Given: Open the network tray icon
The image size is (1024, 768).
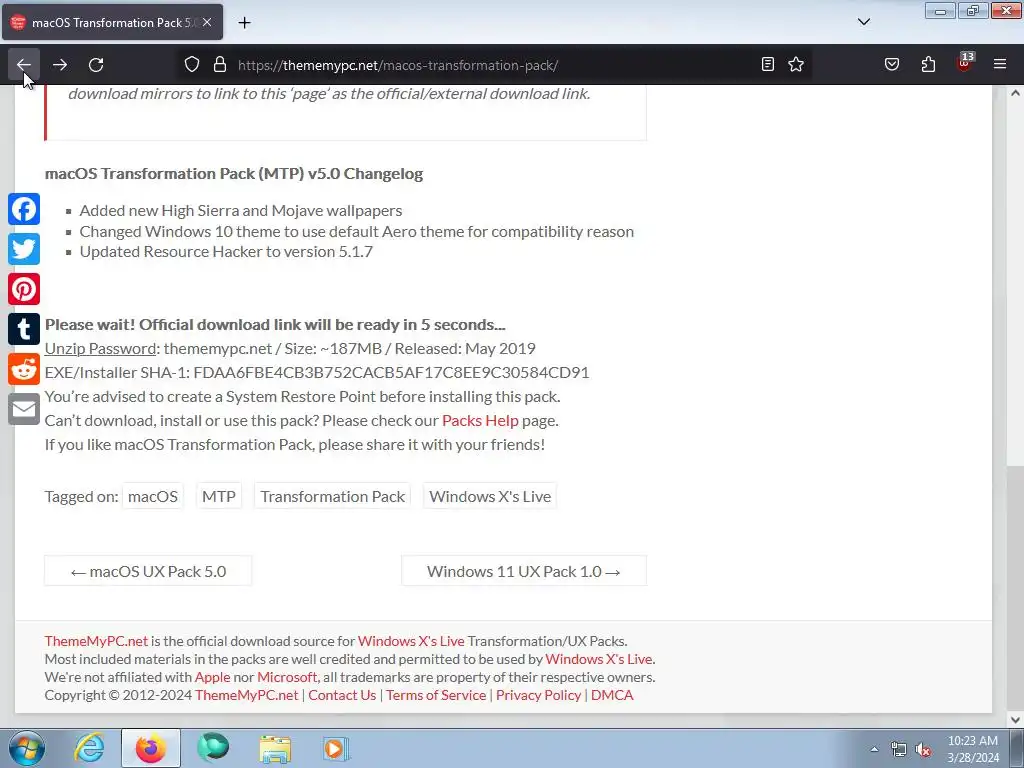Looking at the screenshot, I should tap(899, 750).
